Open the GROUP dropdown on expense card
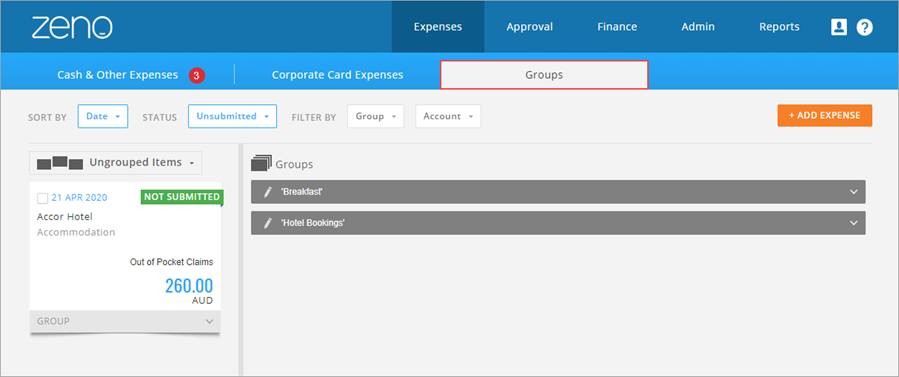Image resolution: width=899 pixels, height=377 pixels. pyautogui.click(x=125, y=321)
